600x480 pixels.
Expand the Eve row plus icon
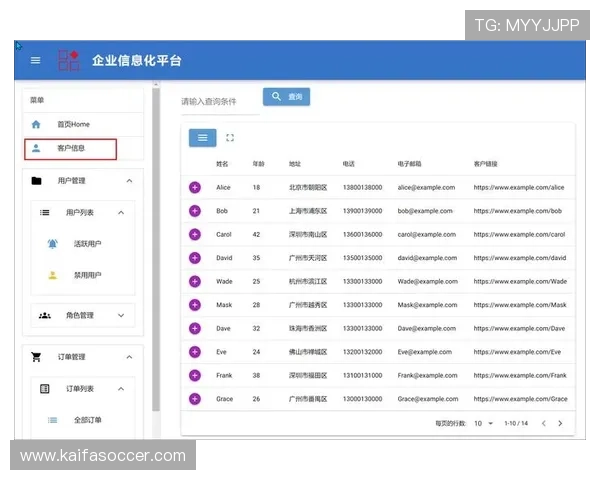[x=195, y=352]
